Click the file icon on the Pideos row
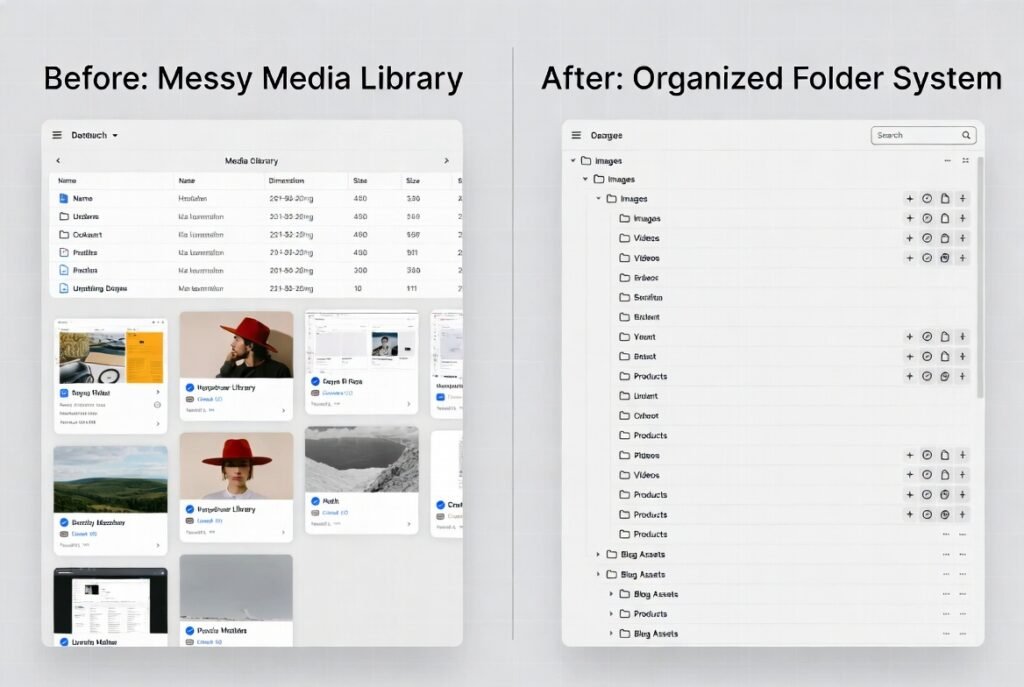The width and height of the screenshot is (1024, 687). coord(945,455)
